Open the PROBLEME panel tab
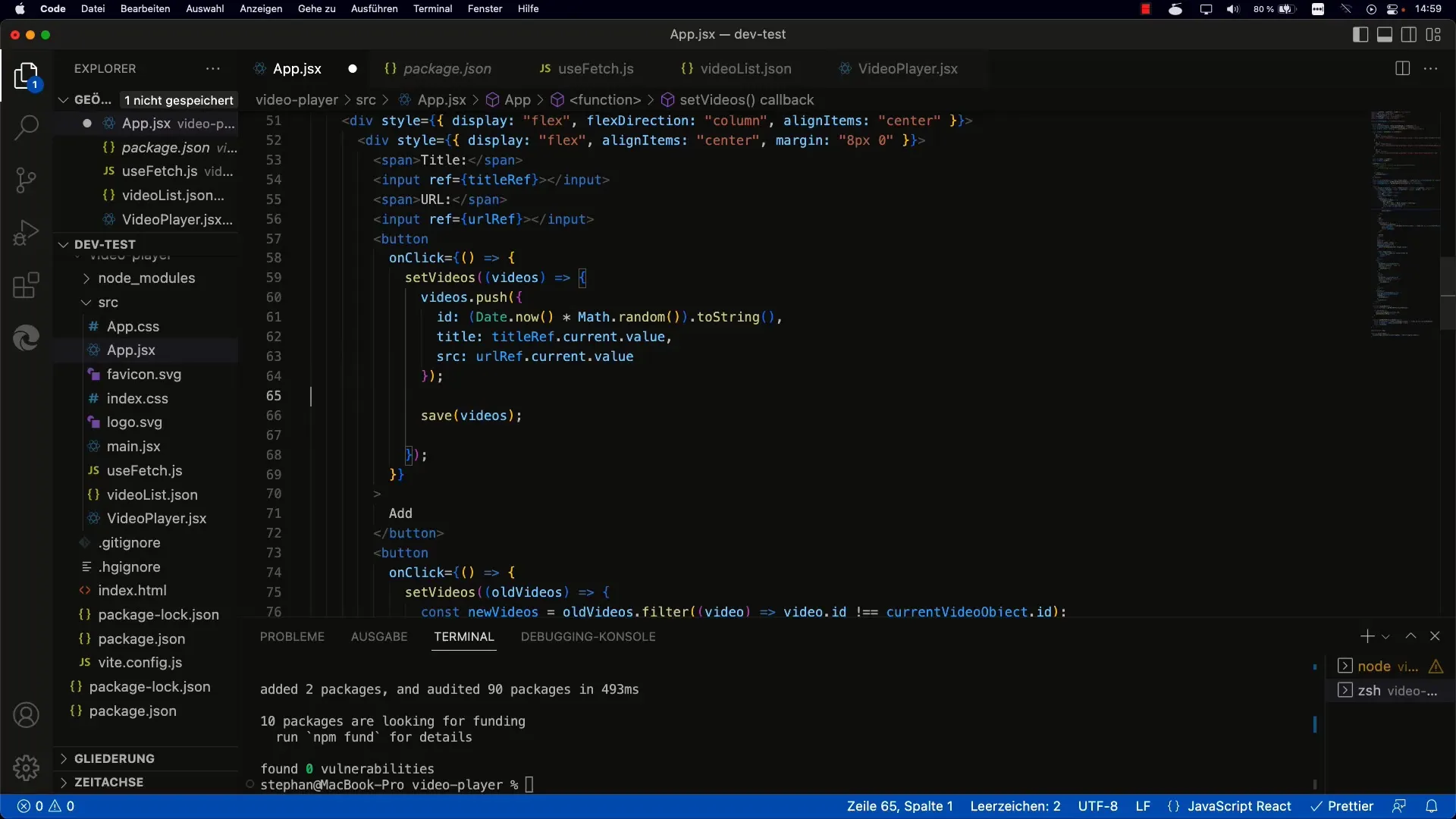Image resolution: width=1456 pixels, height=819 pixels. click(x=292, y=637)
